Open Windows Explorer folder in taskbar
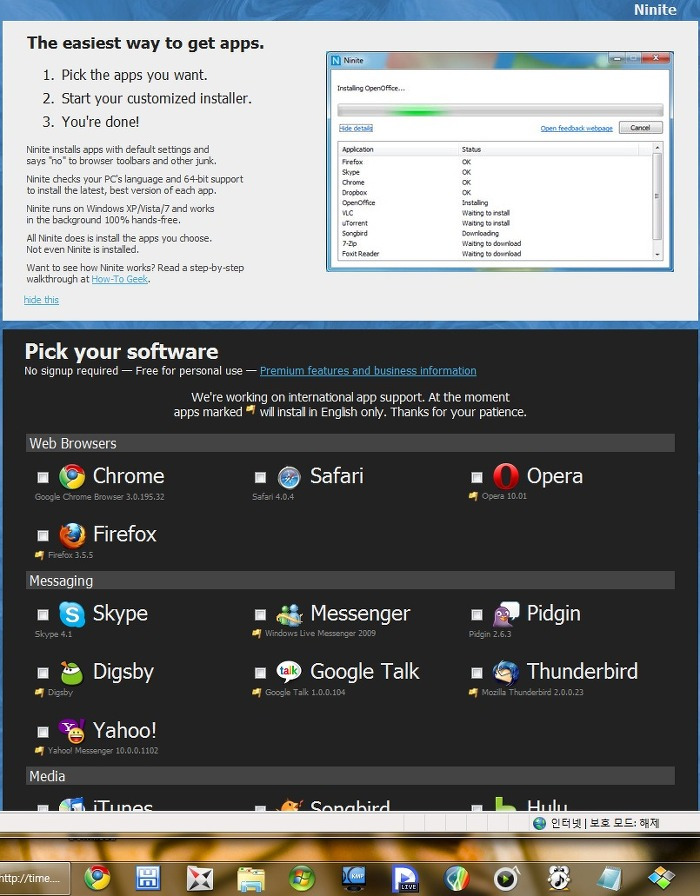The width and height of the screenshot is (700, 896). pyautogui.click(x=251, y=879)
